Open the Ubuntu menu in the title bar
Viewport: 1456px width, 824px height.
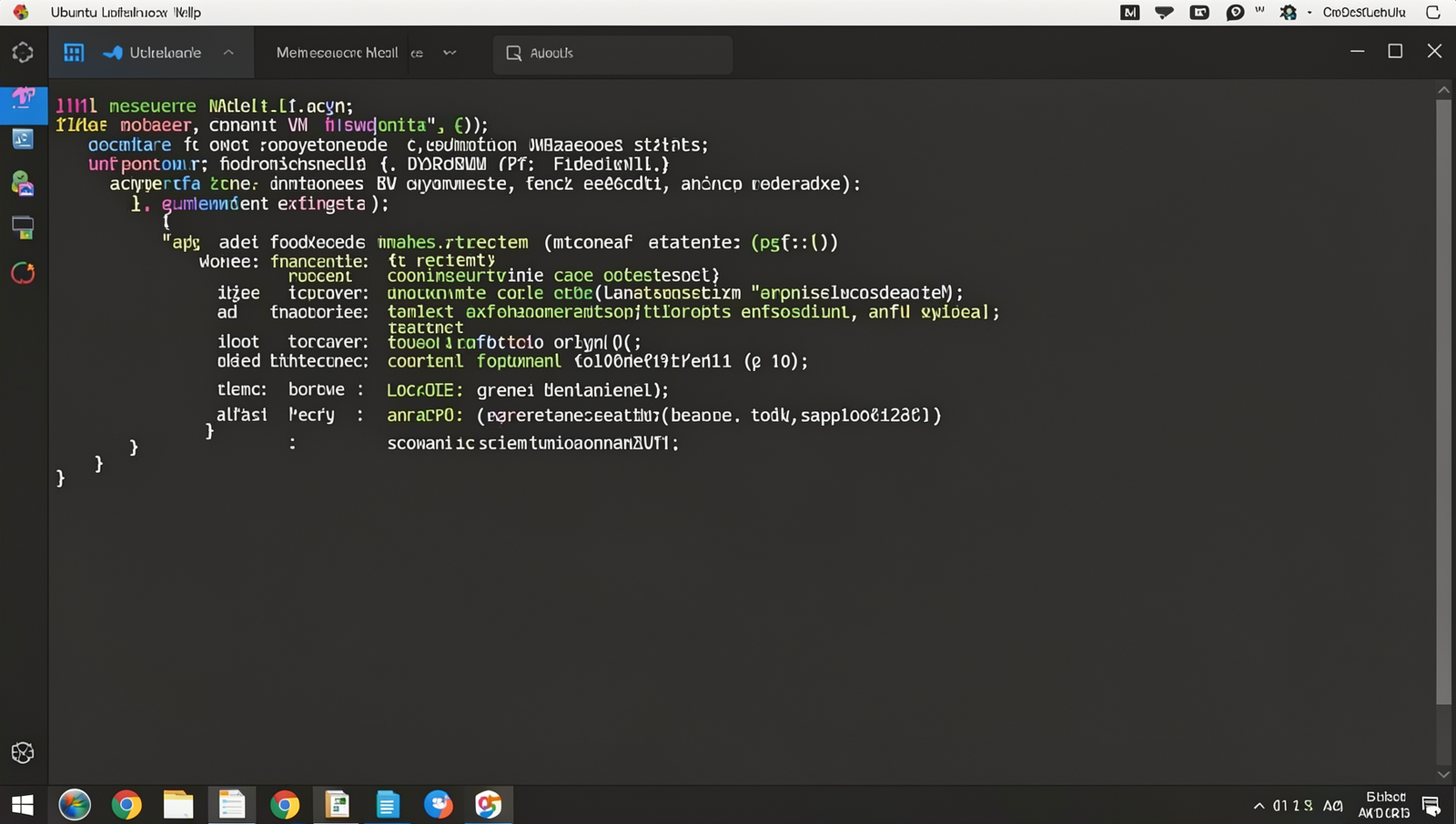(76, 13)
